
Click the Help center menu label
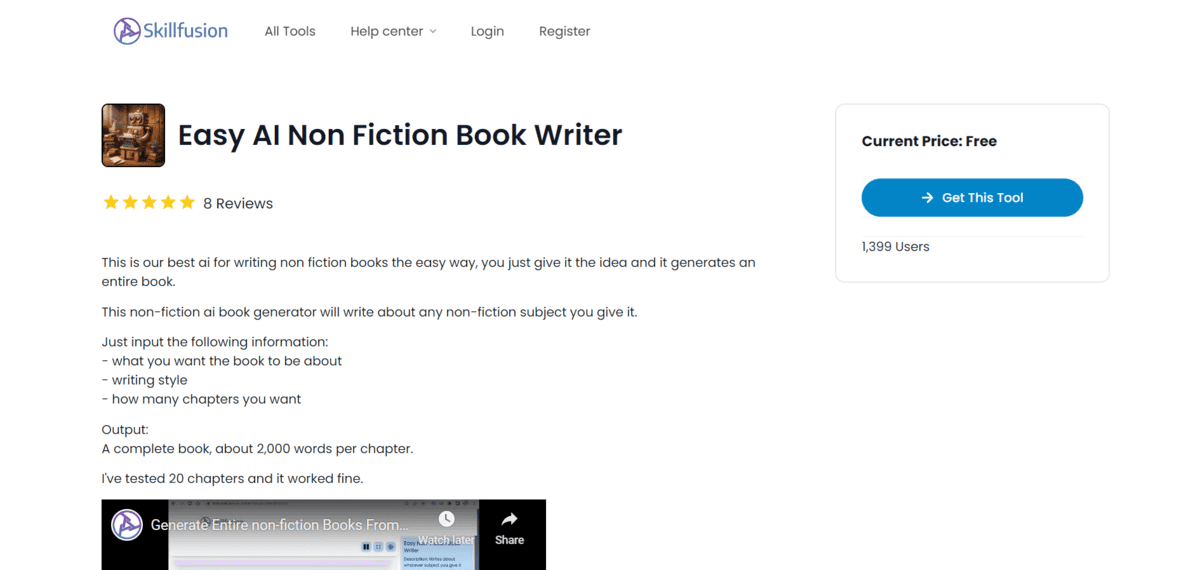(x=386, y=31)
